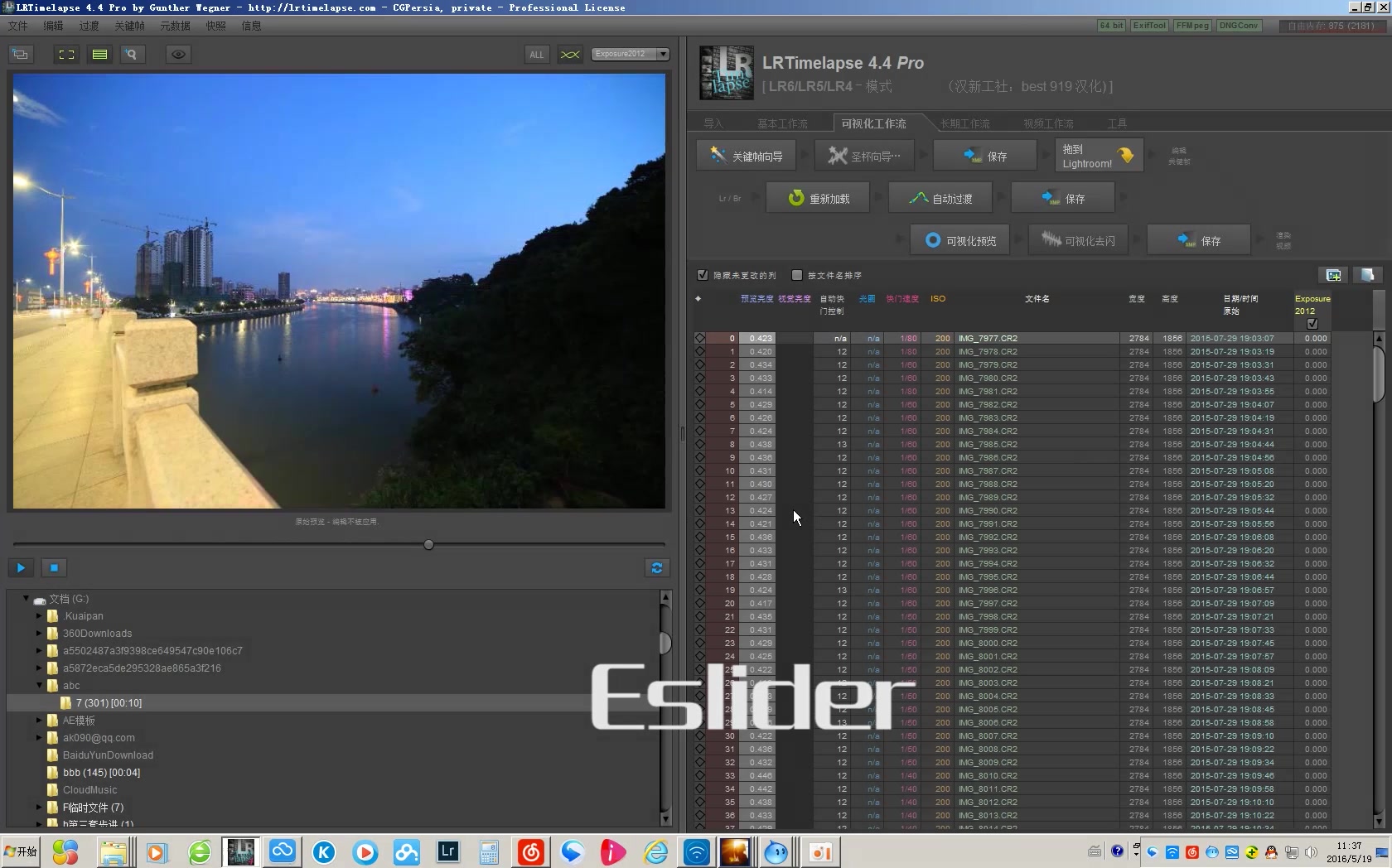1392x868 pixels.
Task: Toggle the fullscreen preview icon
Action: click(66, 55)
